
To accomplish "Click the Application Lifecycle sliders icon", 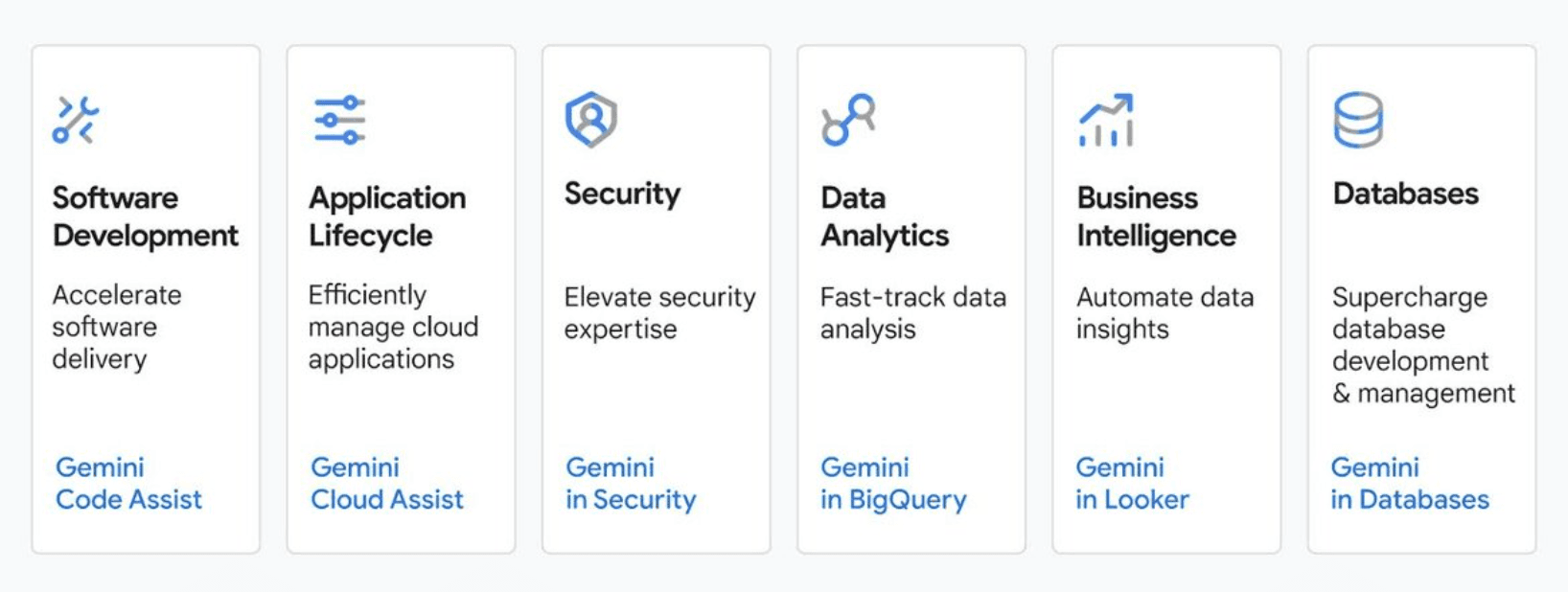I will (x=339, y=120).
